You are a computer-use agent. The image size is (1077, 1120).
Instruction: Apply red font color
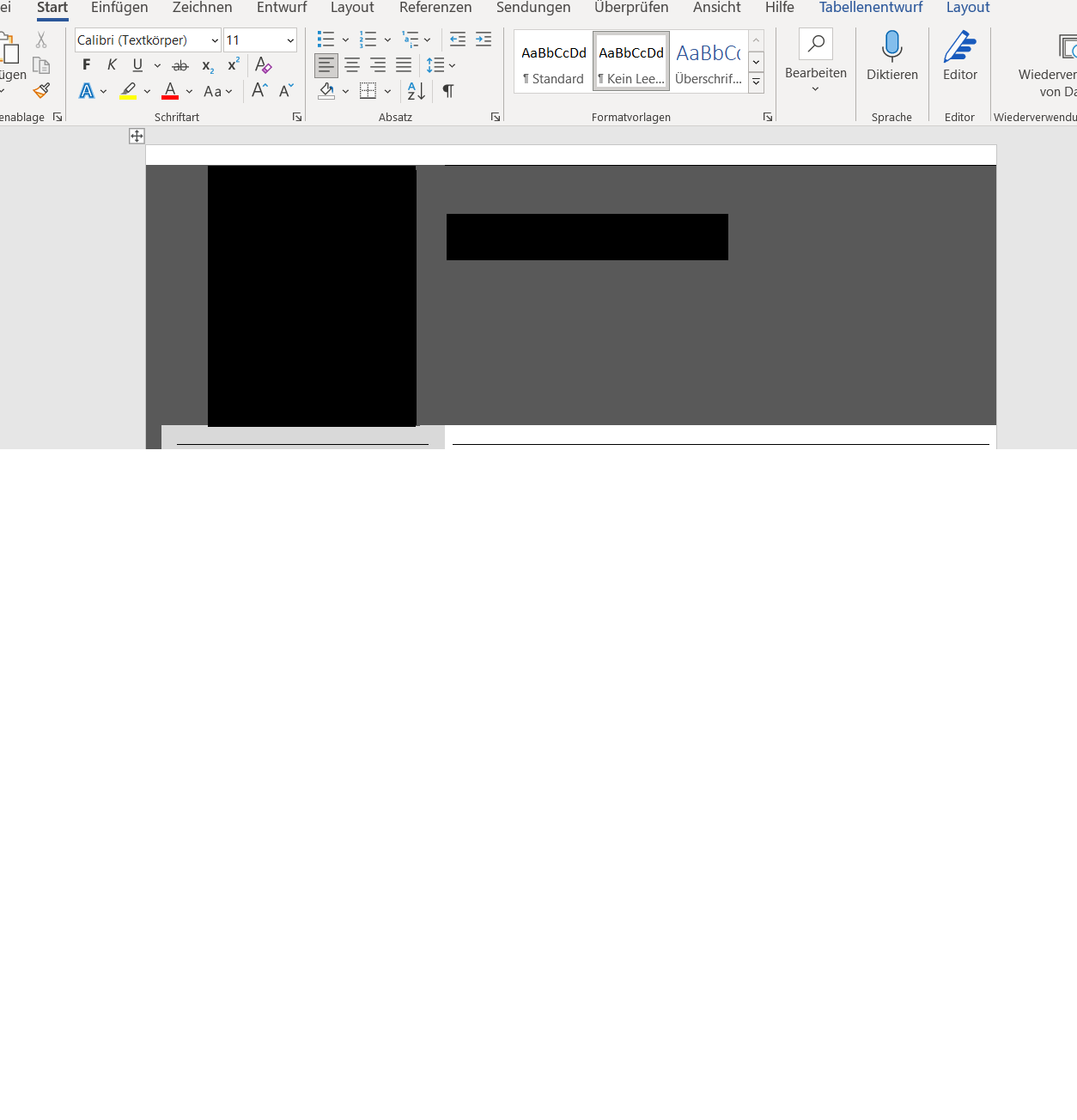tap(170, 90)
